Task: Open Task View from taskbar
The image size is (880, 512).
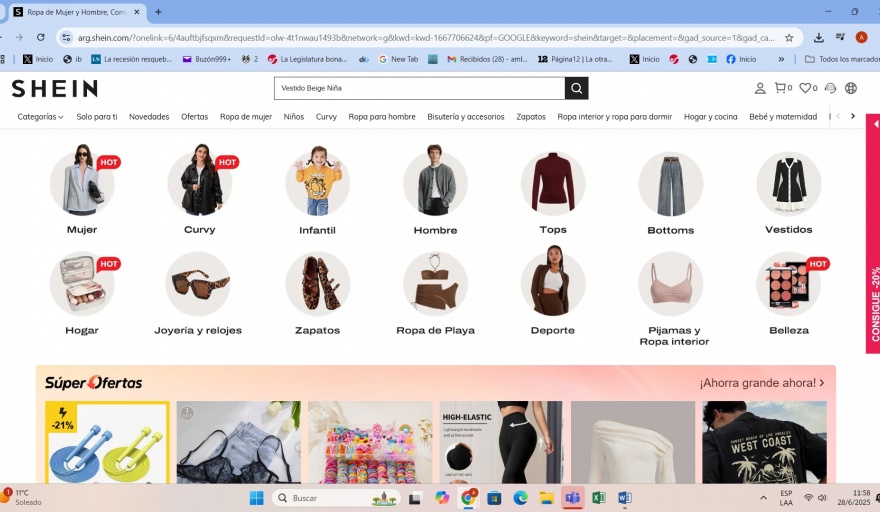Action: coord(415,498)
